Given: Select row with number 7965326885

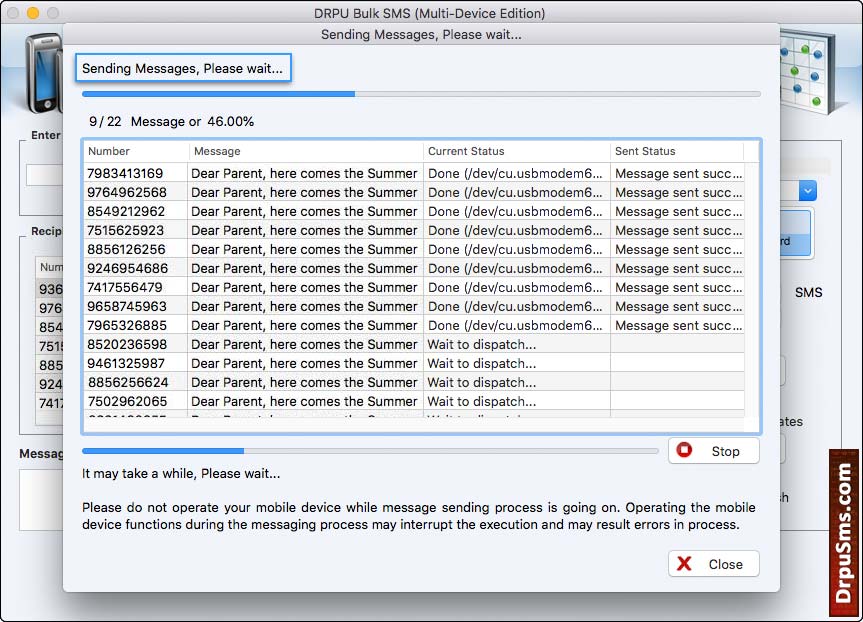Looking at the screenshot, I should (414, 325).
